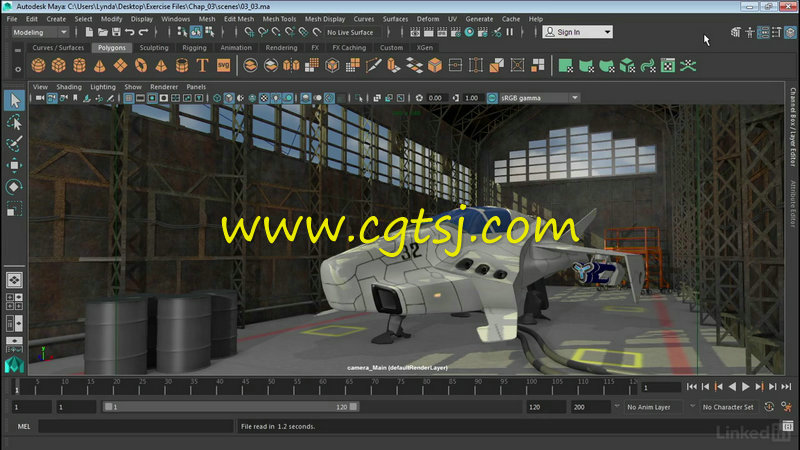Open the No Anim Layer dropdown arrow
The image size is (800, 450).
pos(617,406)
